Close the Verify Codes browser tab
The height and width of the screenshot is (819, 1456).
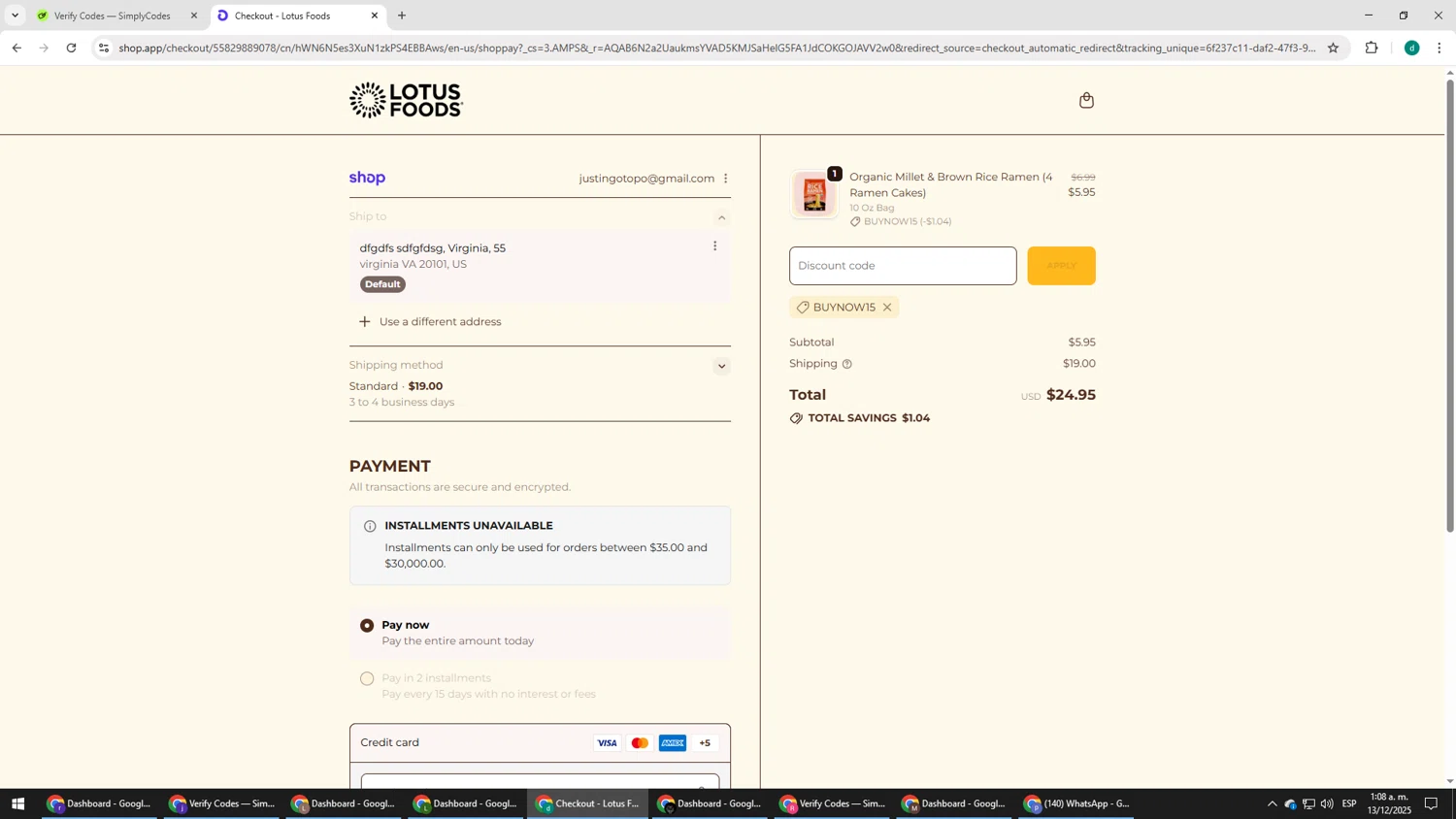click(194, 16)
